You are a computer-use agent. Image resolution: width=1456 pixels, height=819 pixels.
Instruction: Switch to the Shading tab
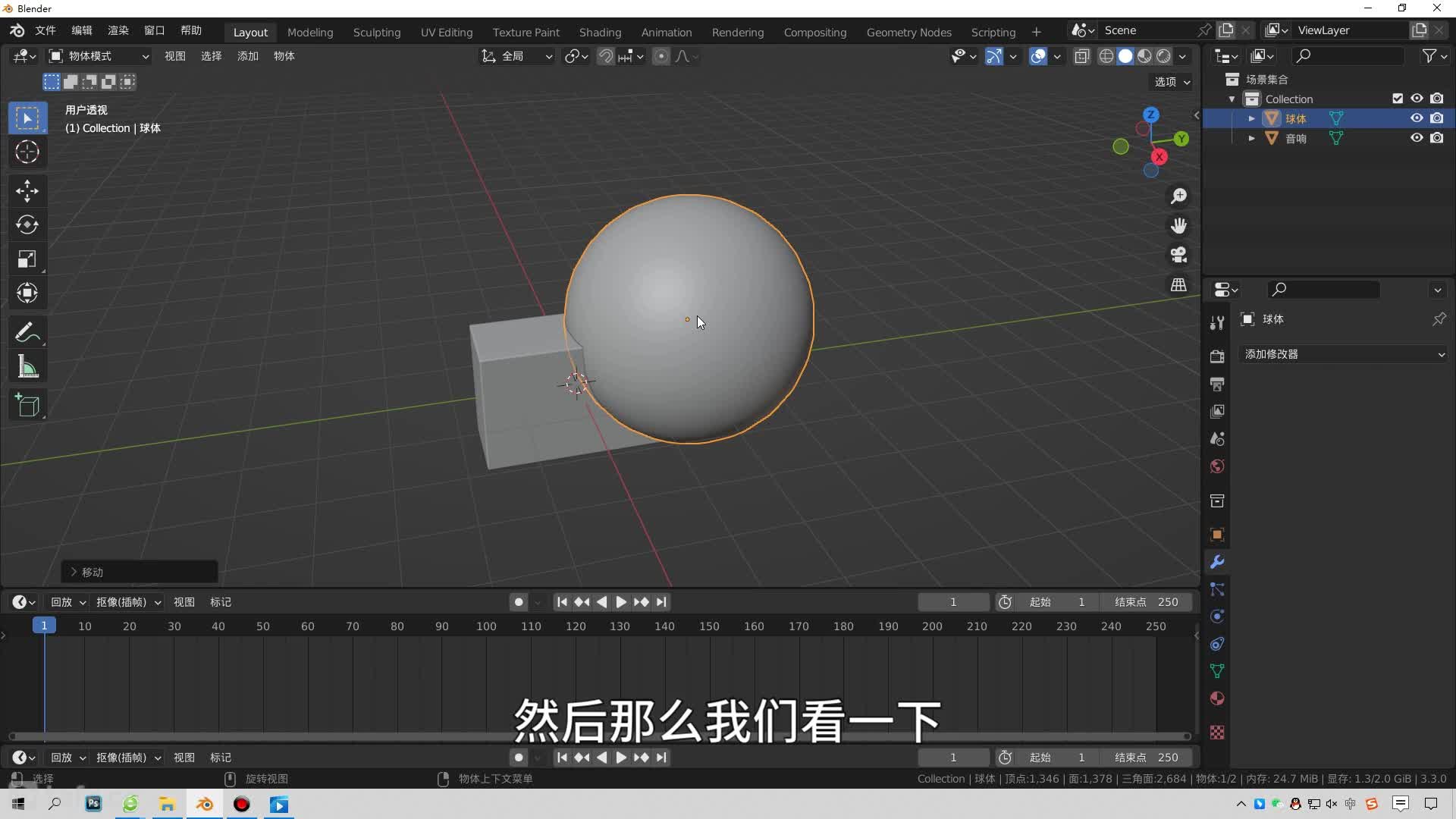[600, 31]
